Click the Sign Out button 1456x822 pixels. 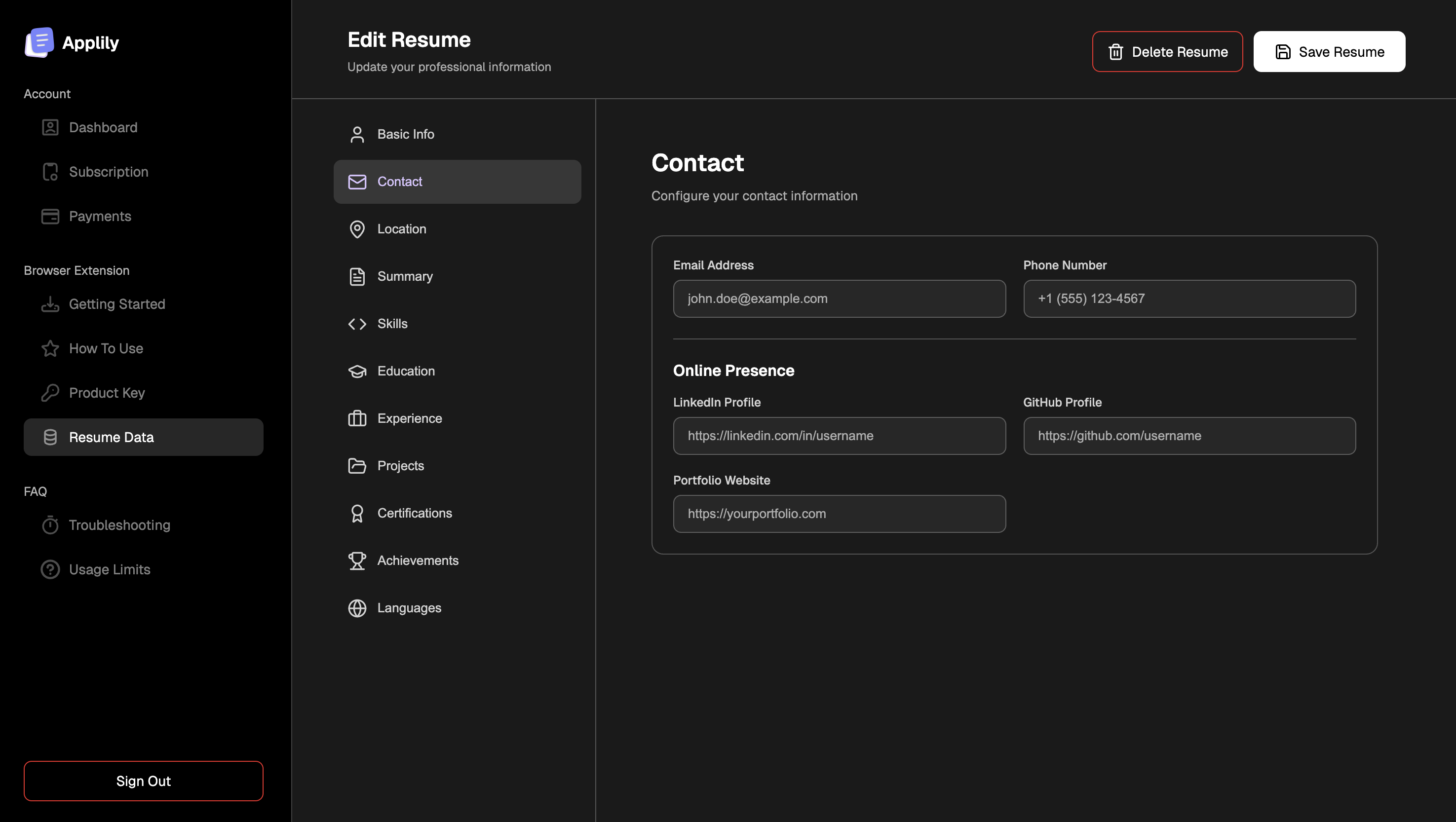point(143,781)
